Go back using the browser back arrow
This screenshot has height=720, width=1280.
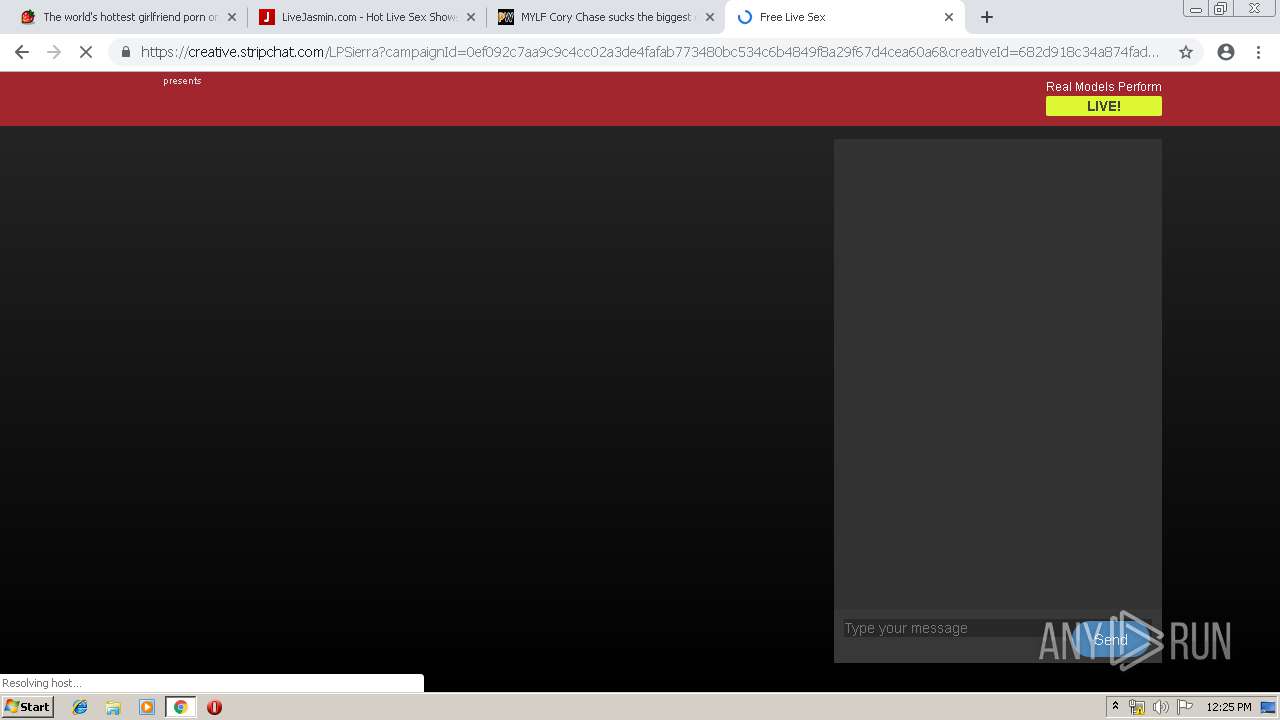(x=22, y=52)
